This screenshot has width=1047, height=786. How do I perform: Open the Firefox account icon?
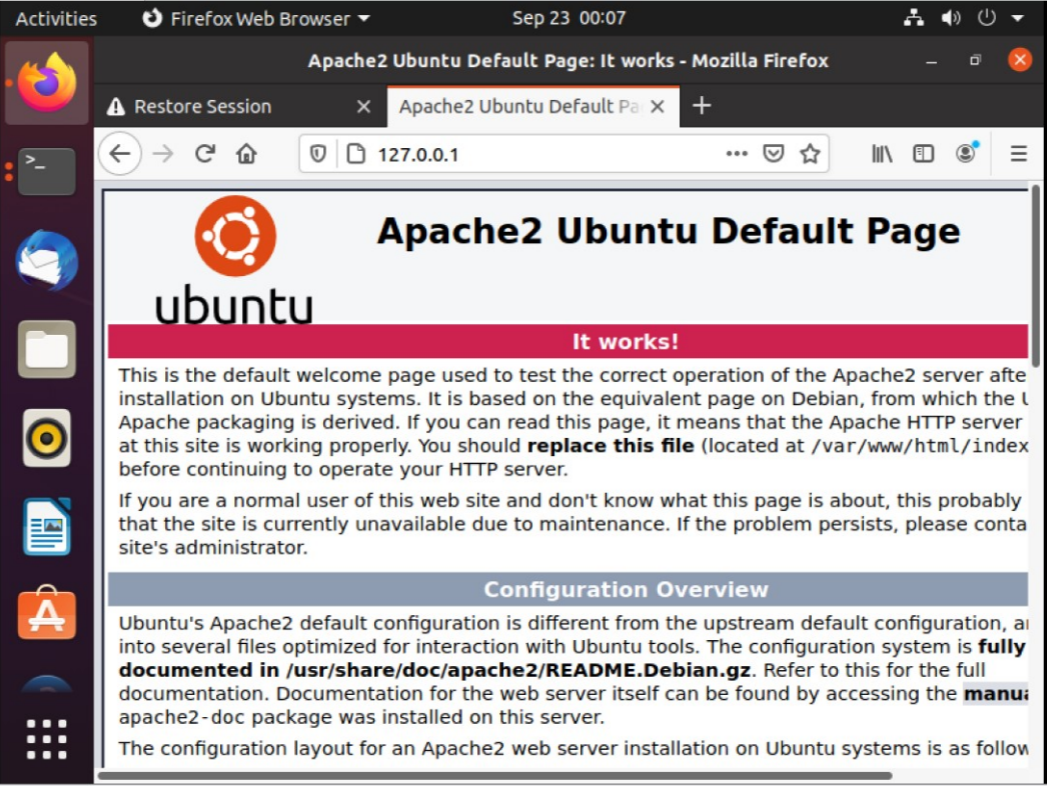pyautogui.click(x=966, y=153)
